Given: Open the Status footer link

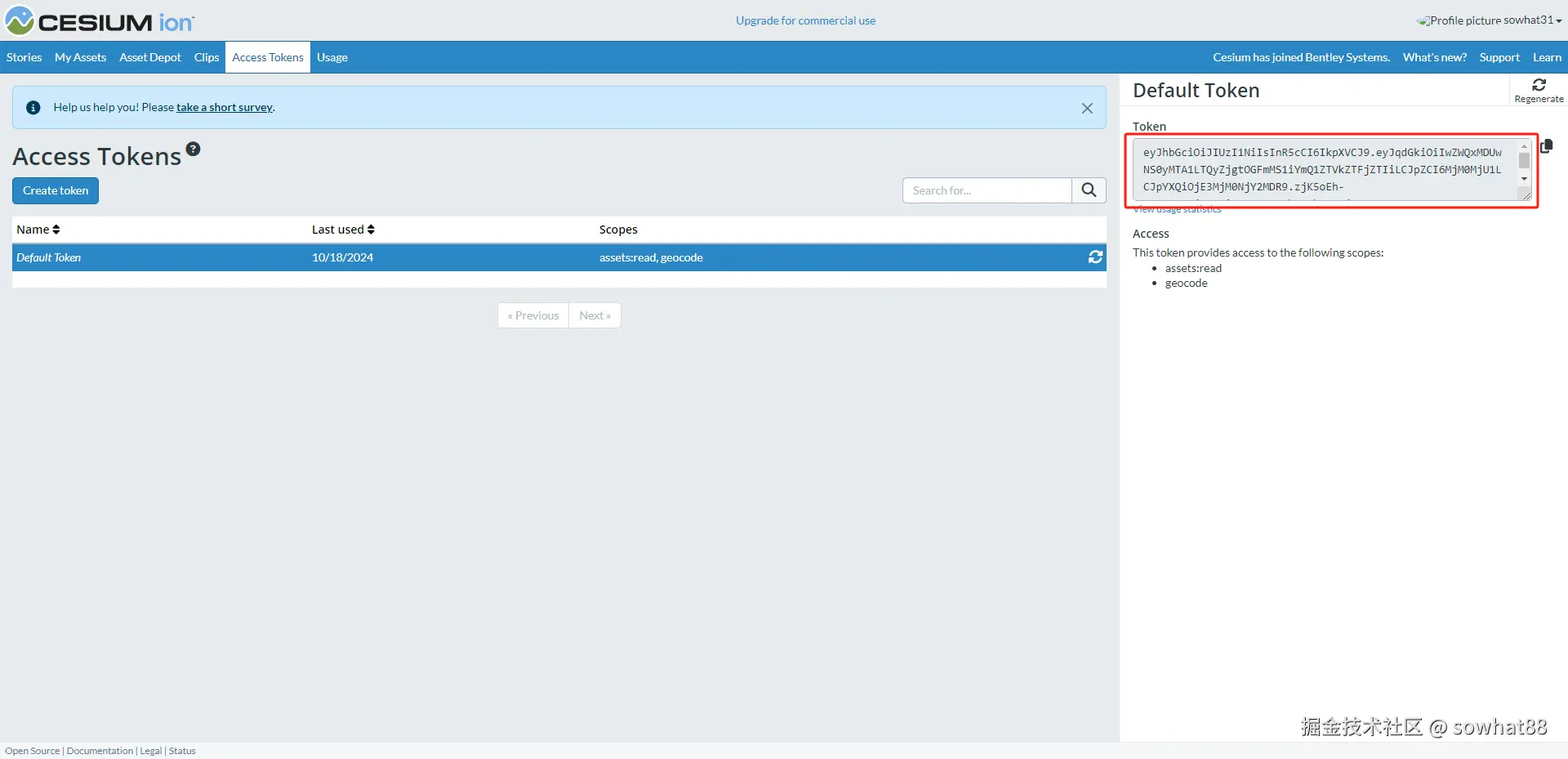Looking at the screenshot, I should click(182, 751).
